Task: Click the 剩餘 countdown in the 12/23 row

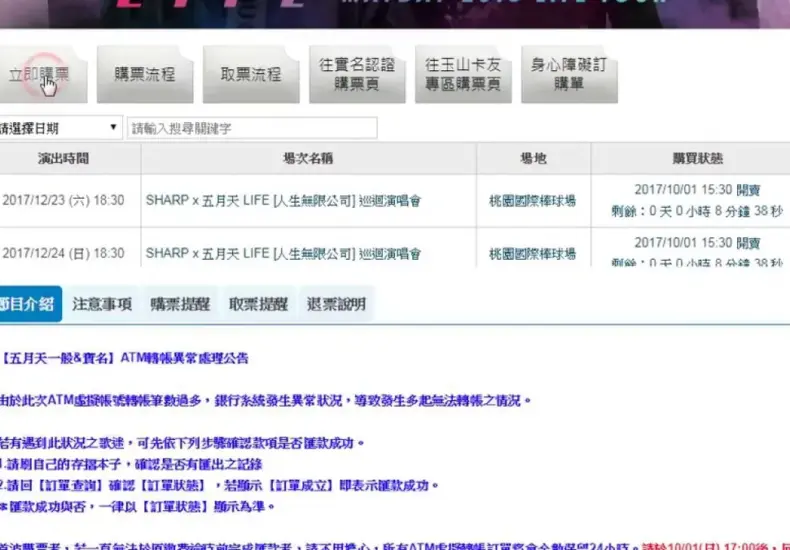Action: (x=697, y=211)
